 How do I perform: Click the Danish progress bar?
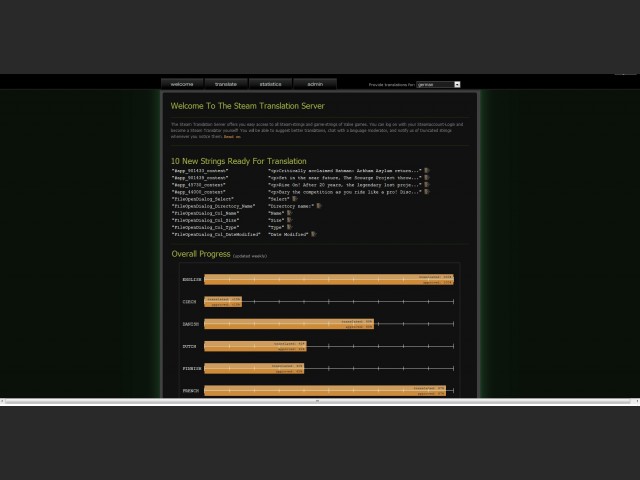289,324
